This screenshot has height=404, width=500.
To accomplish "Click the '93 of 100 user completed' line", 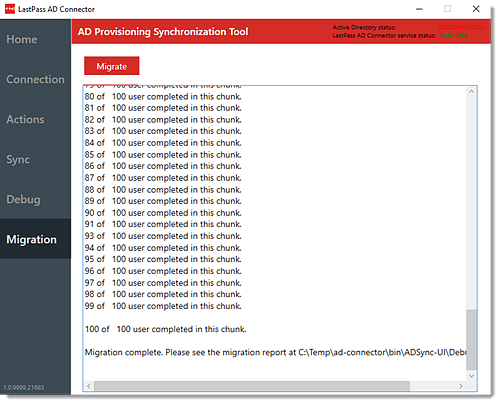I will tap(163, 236).
